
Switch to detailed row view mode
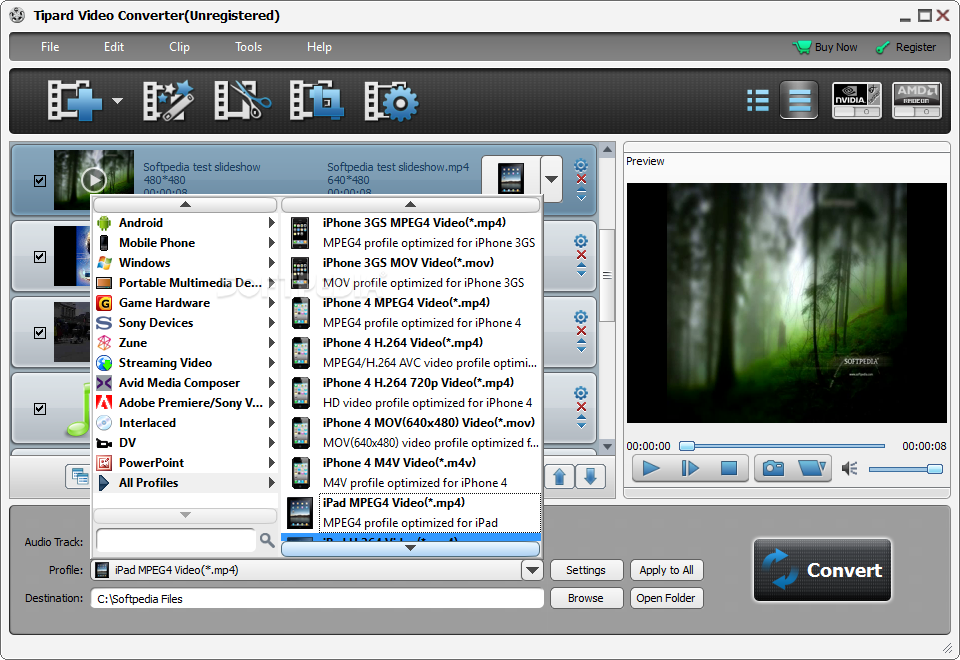click(799, 100)
